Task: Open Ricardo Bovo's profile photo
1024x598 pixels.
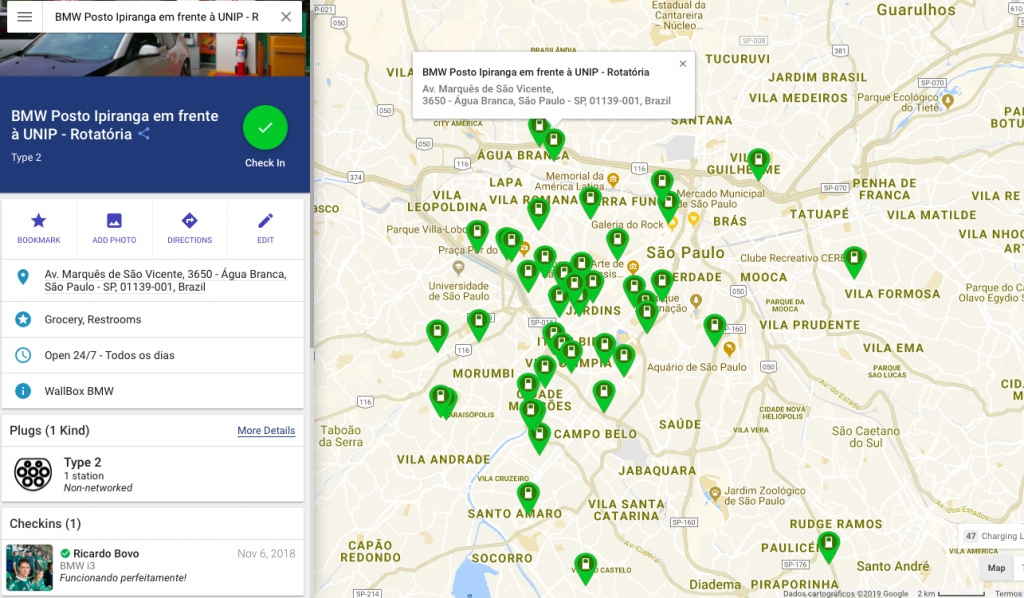Action: tap(29, 568)
